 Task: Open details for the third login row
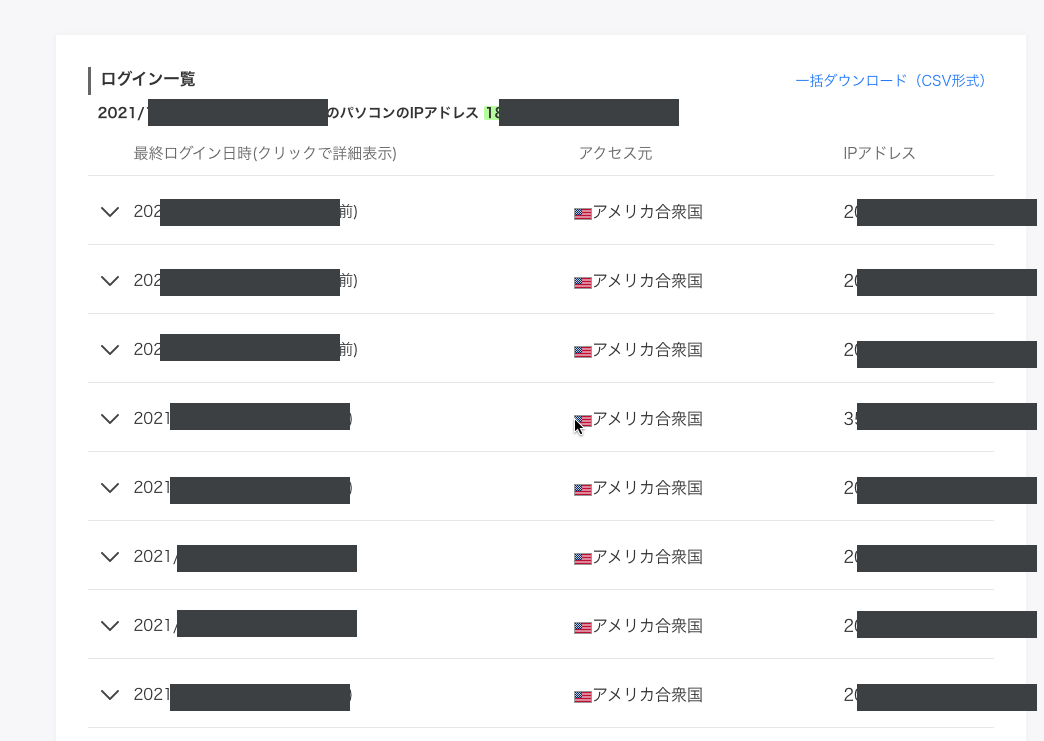pos(110,350)
